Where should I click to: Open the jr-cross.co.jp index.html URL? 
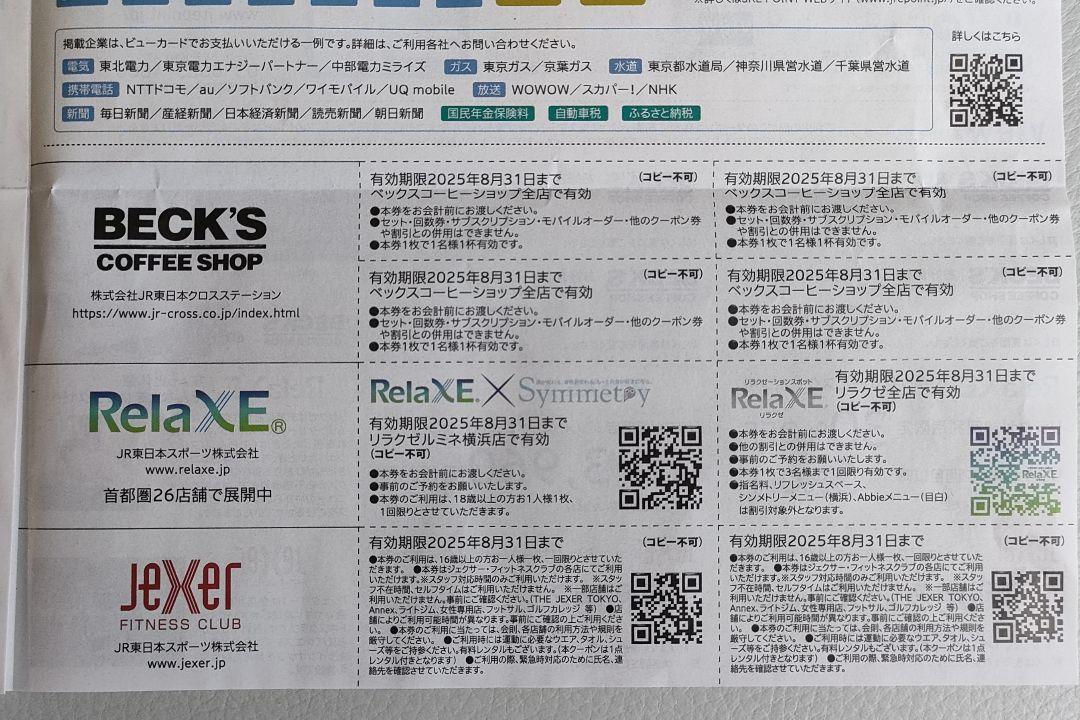coord(186,313)
